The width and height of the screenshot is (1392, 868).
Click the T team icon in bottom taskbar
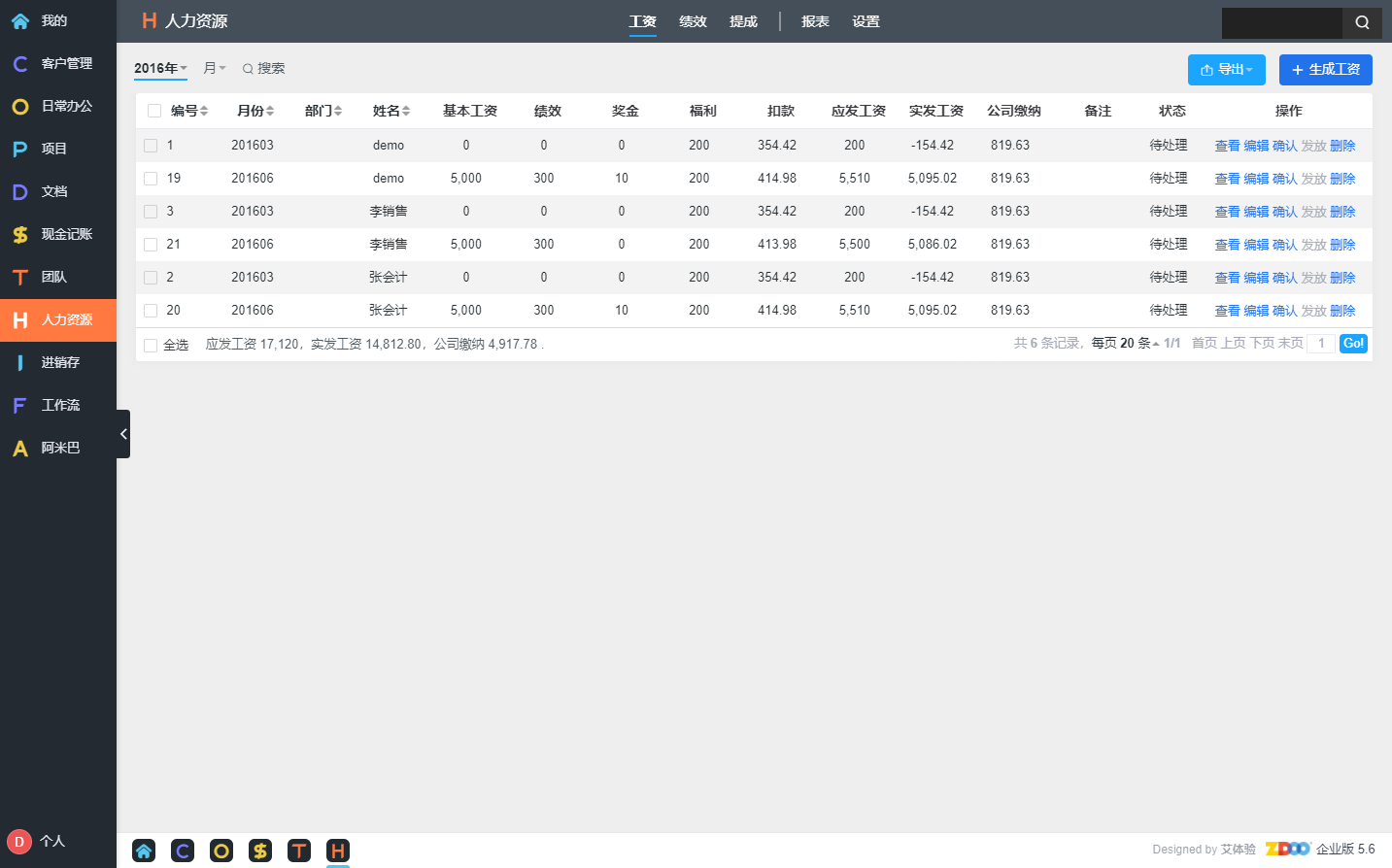pos(299,851)
